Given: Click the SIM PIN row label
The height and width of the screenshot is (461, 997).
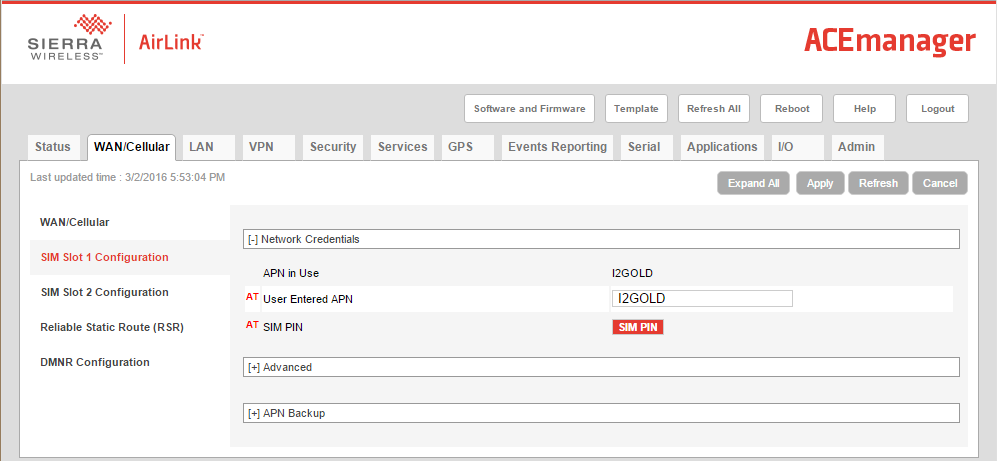Looking at the screenshot, I should [x=283, y=327].
